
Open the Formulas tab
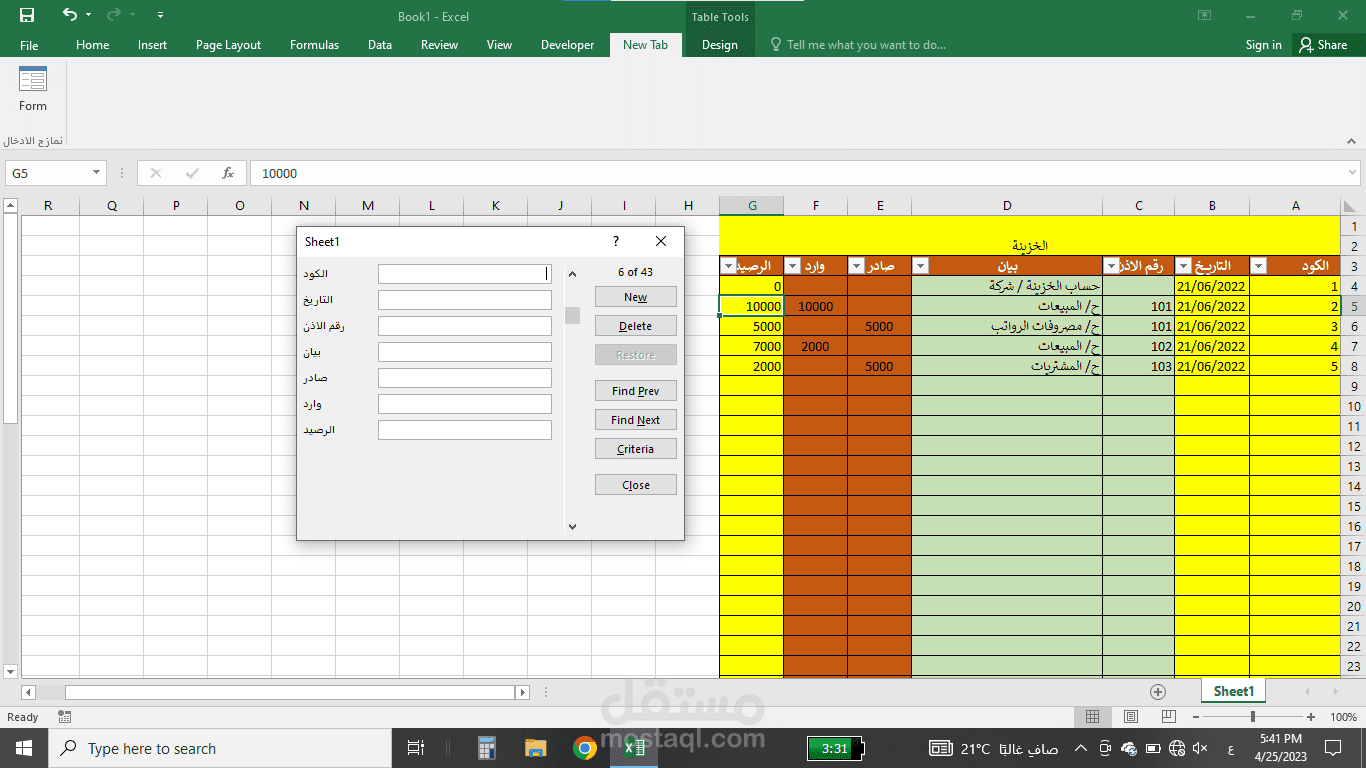(314, 45)
